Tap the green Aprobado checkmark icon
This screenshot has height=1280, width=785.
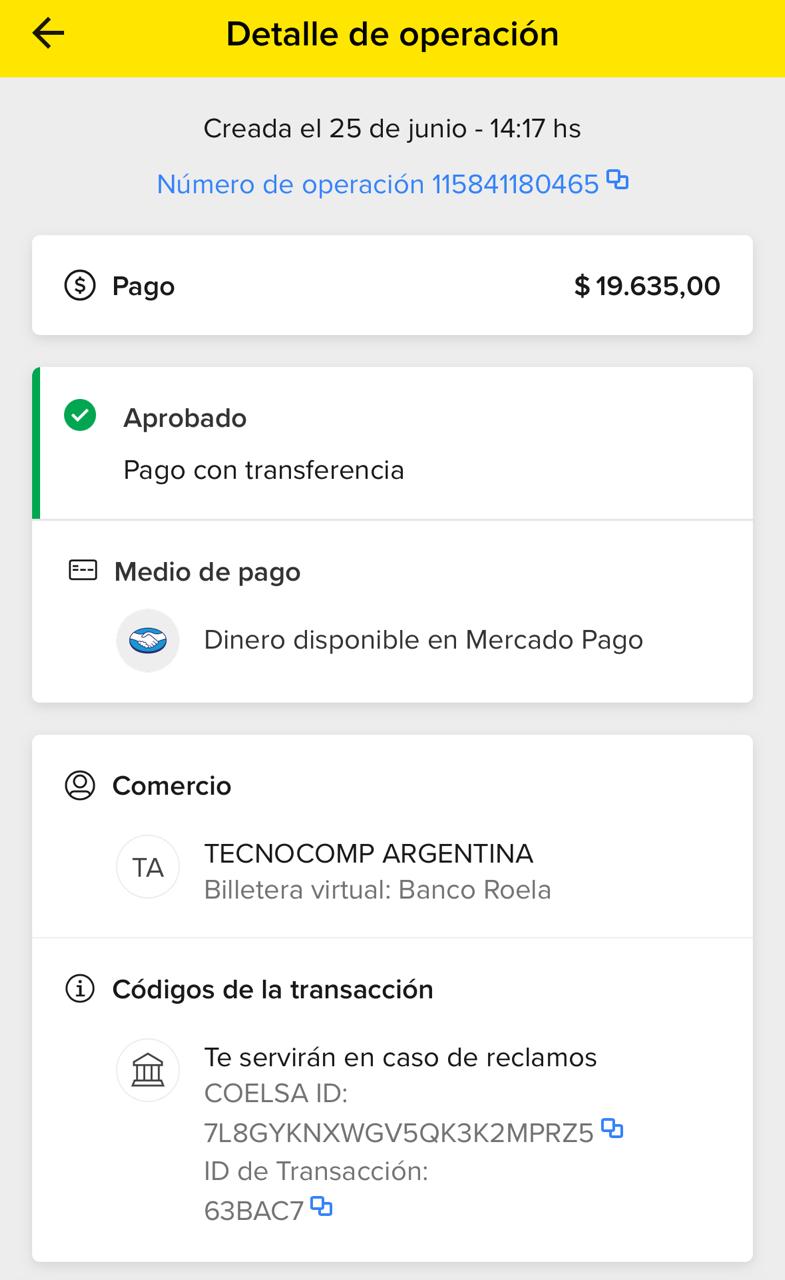click(x=80, y=415)
